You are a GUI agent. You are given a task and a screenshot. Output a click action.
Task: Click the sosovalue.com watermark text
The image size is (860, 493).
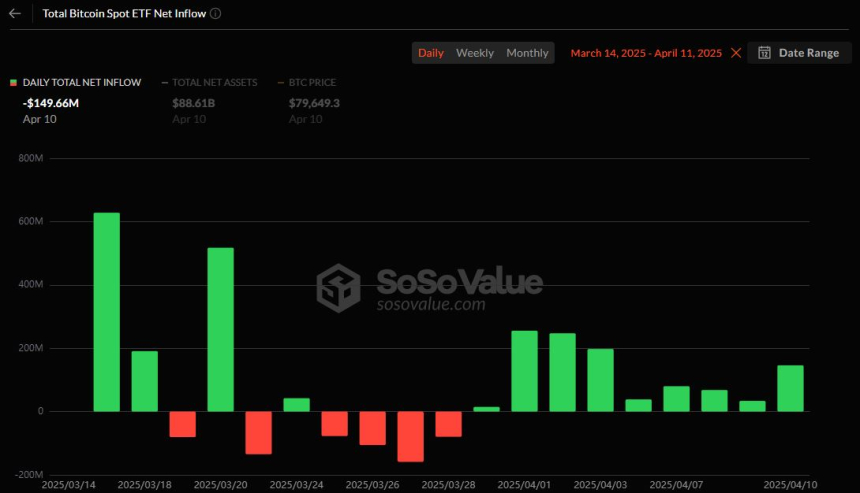(431, 303)
